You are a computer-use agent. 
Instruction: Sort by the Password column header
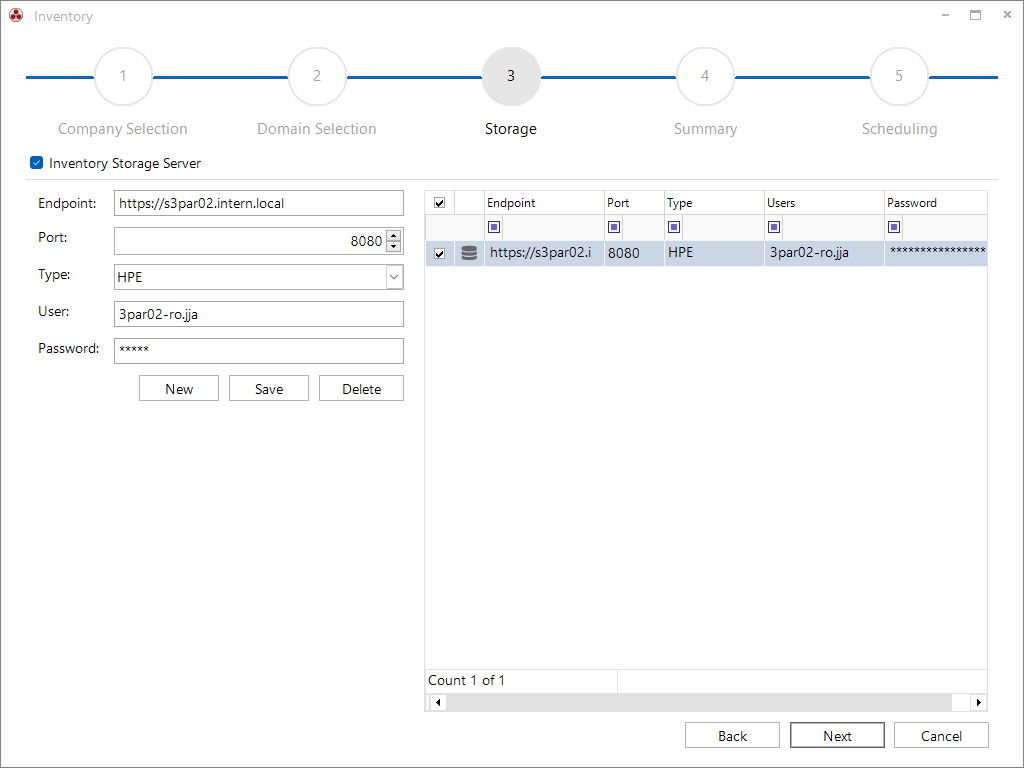coord(936,203)
